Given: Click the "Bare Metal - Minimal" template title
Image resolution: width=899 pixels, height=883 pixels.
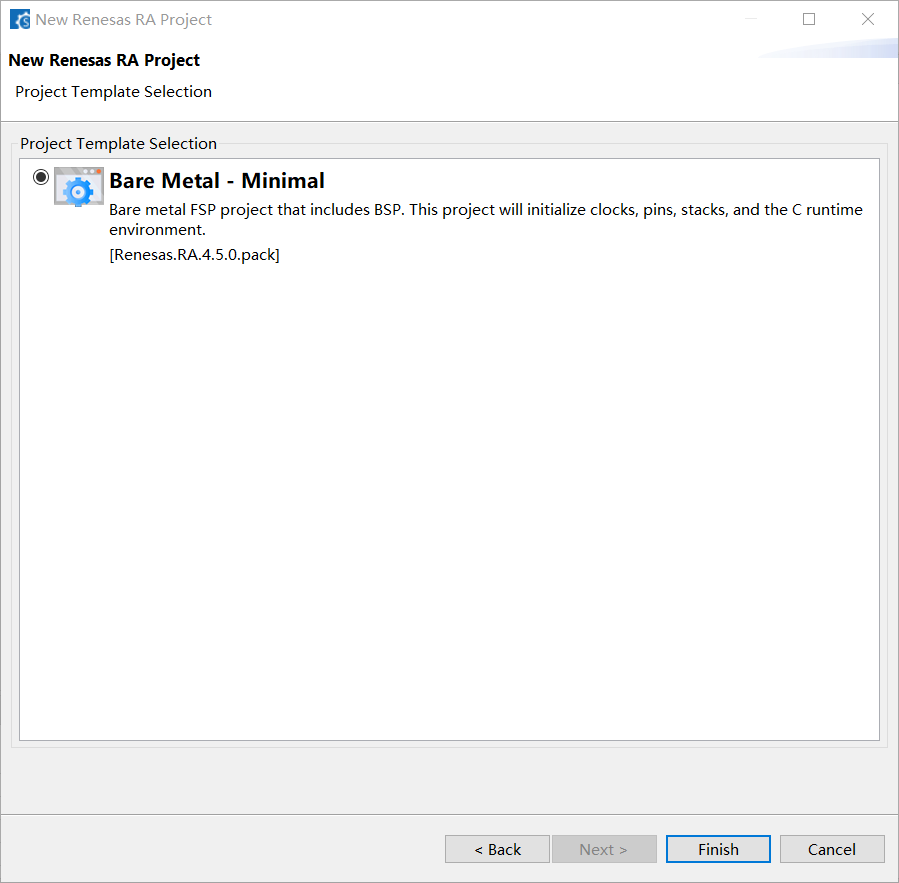Looking at the screenshot, I should (217, 181).
